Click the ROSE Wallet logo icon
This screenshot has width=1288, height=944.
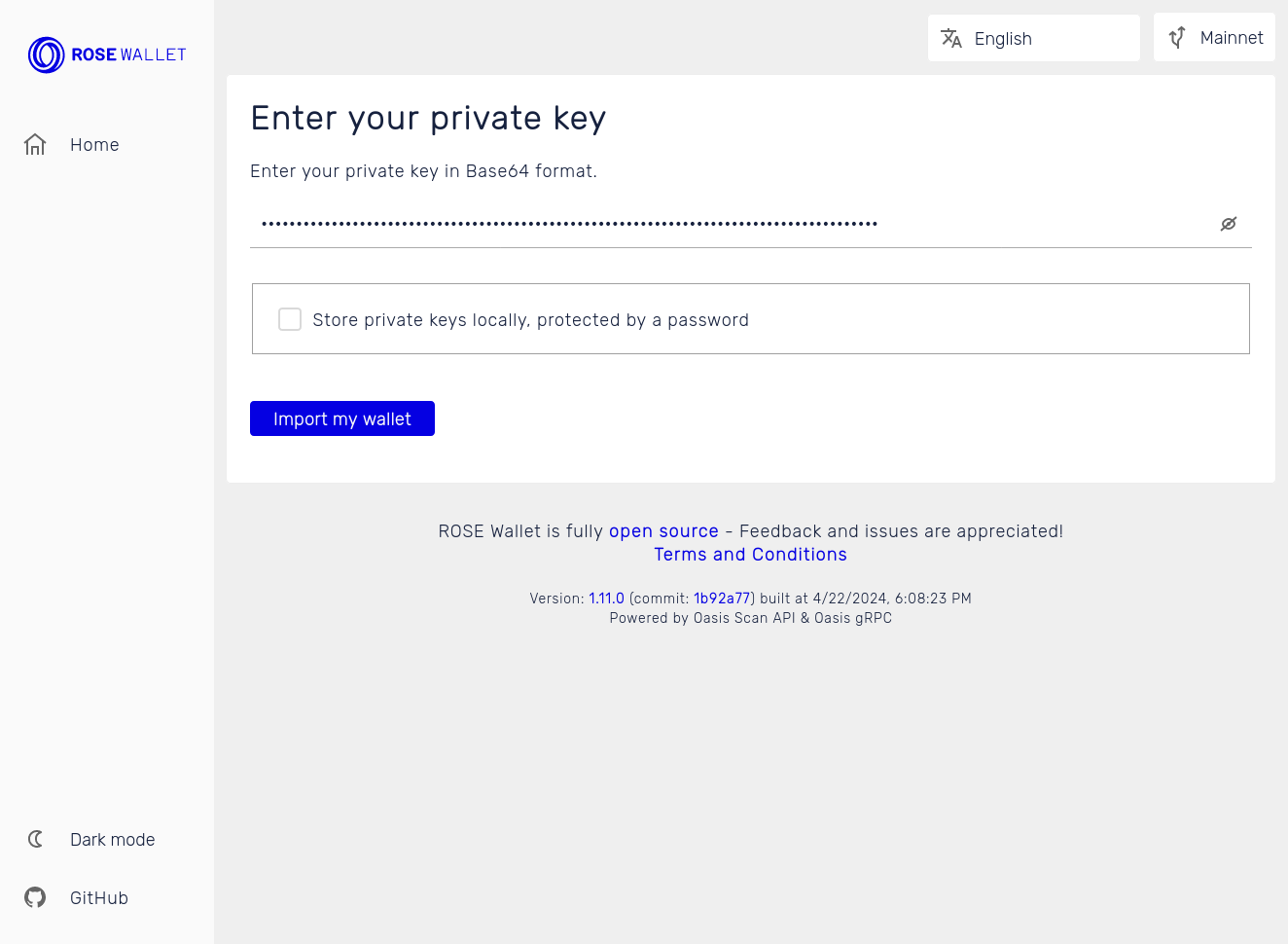pos(45,54)
